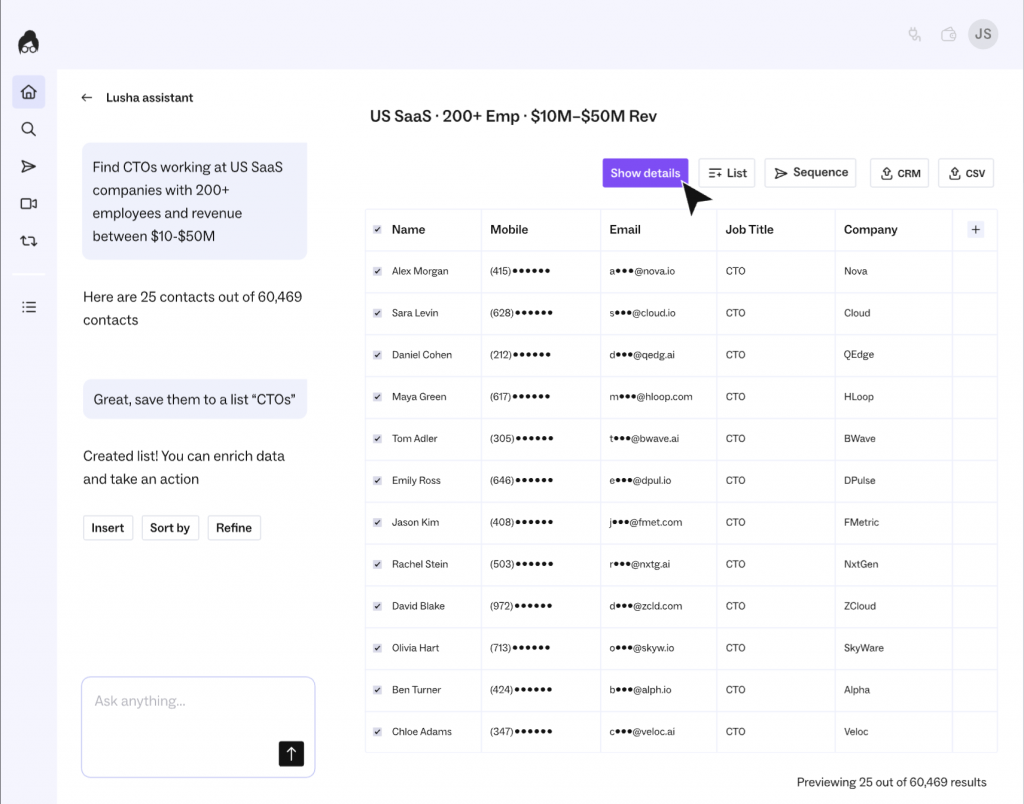
Task: Open the send/sequences sidebar icon
Action: [29, 166]
